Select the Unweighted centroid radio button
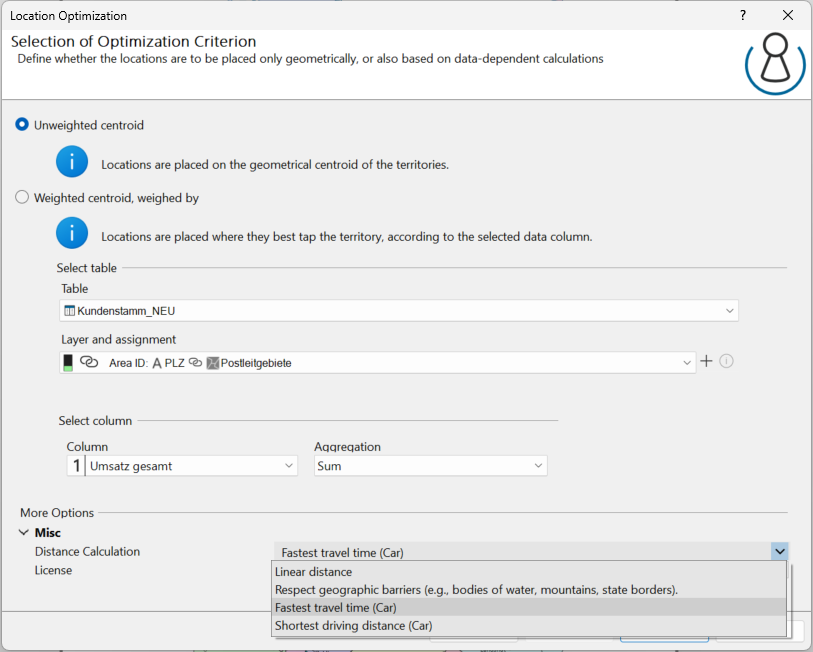 pyautogui.click(x=22, y=125)
